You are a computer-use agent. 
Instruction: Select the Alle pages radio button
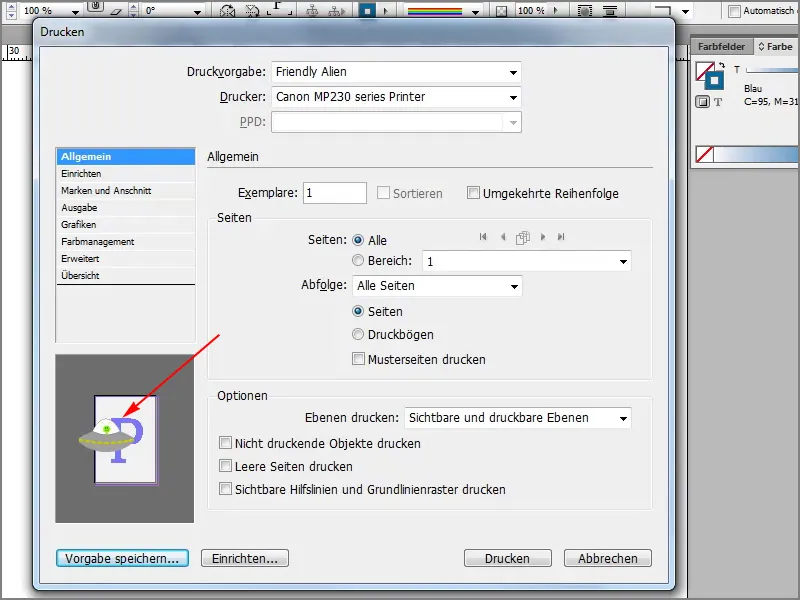click(358, 240)
